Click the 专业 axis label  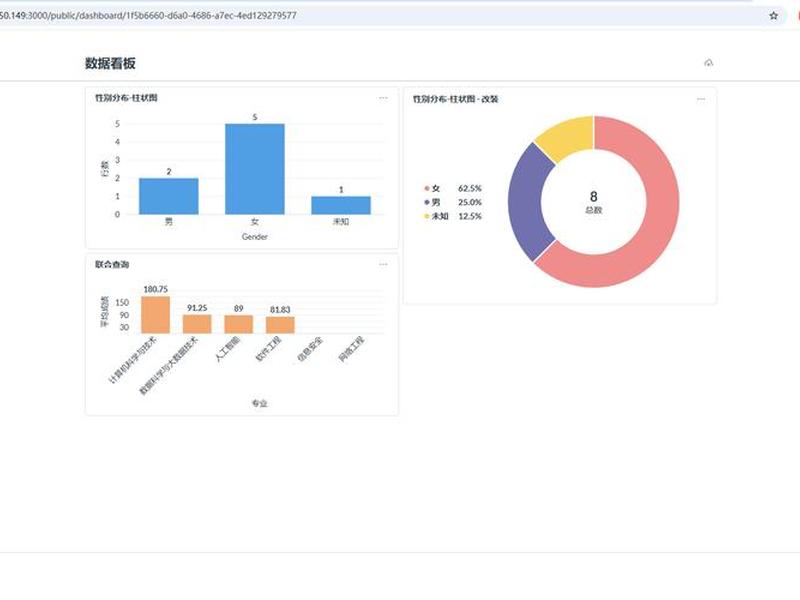[x=259, y=403]
